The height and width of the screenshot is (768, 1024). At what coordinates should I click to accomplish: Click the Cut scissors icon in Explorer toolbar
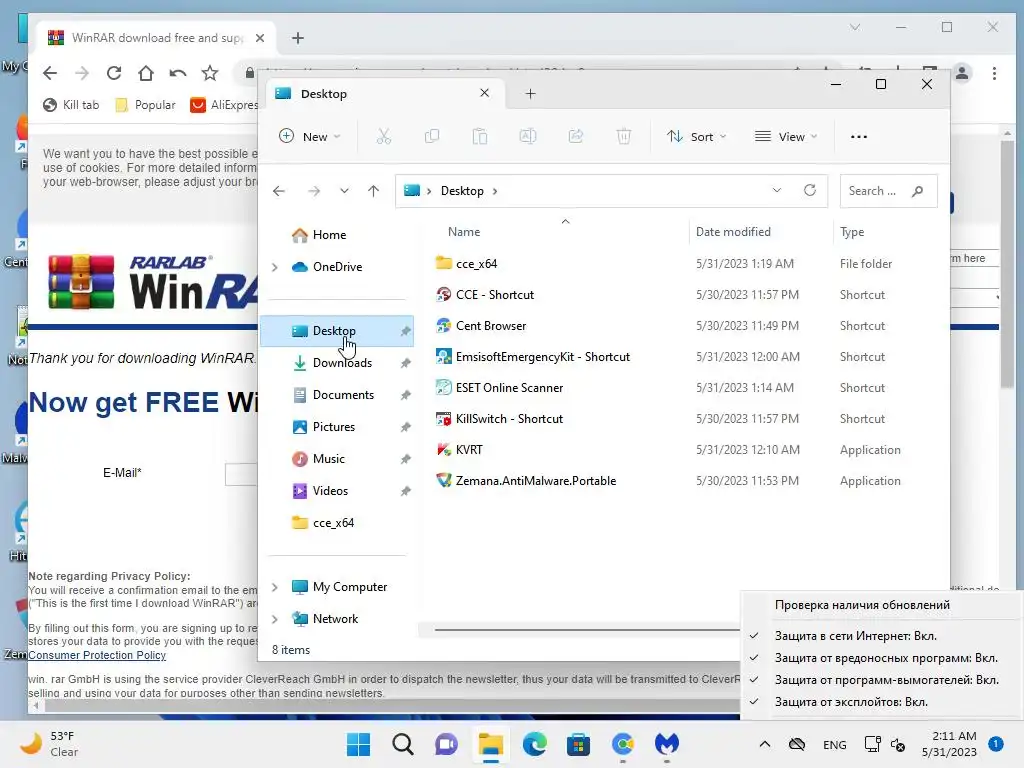pyautogui.click(x=383, y=136)
